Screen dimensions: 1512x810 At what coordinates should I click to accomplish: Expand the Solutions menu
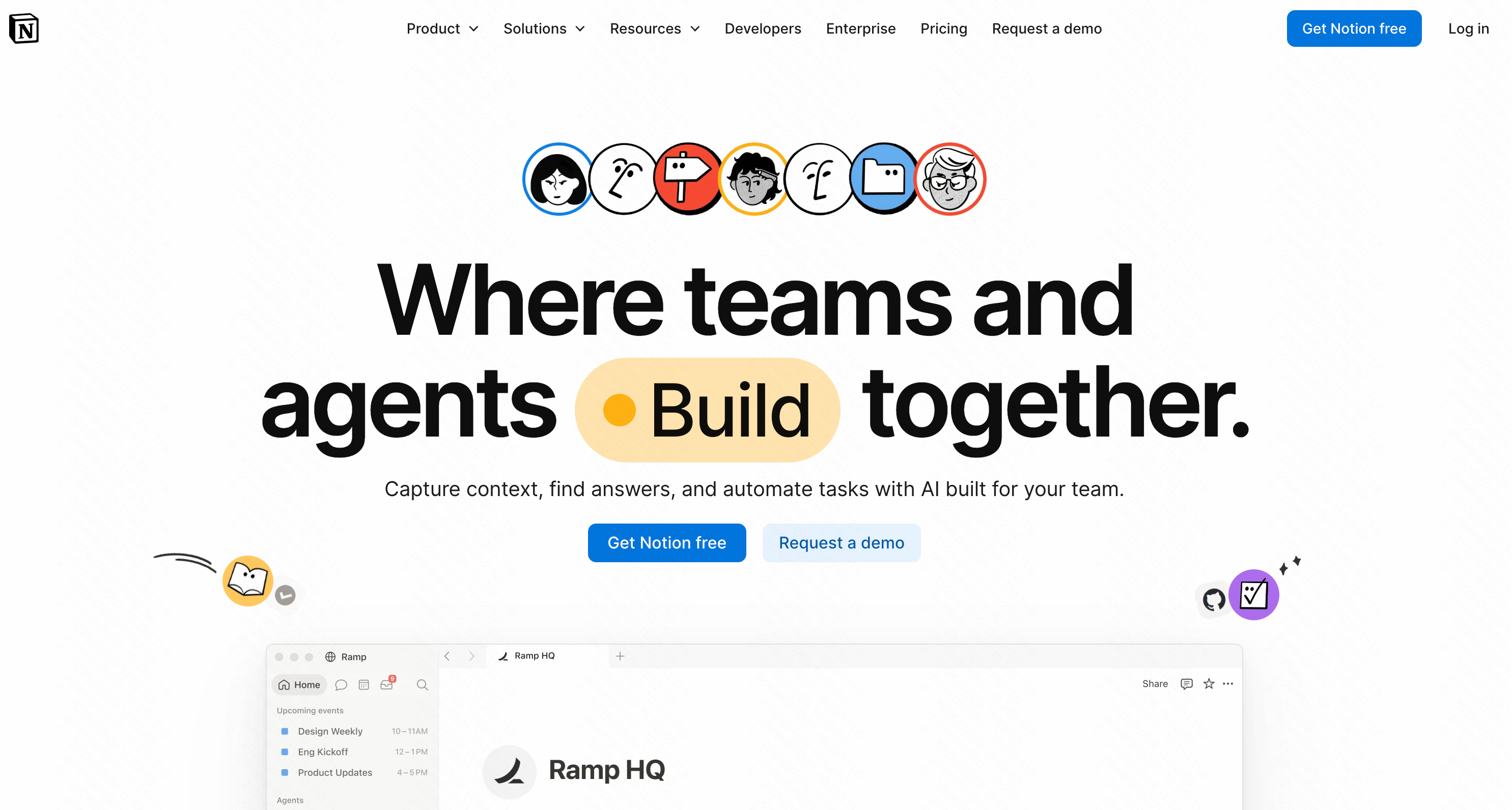coord(544,28)
